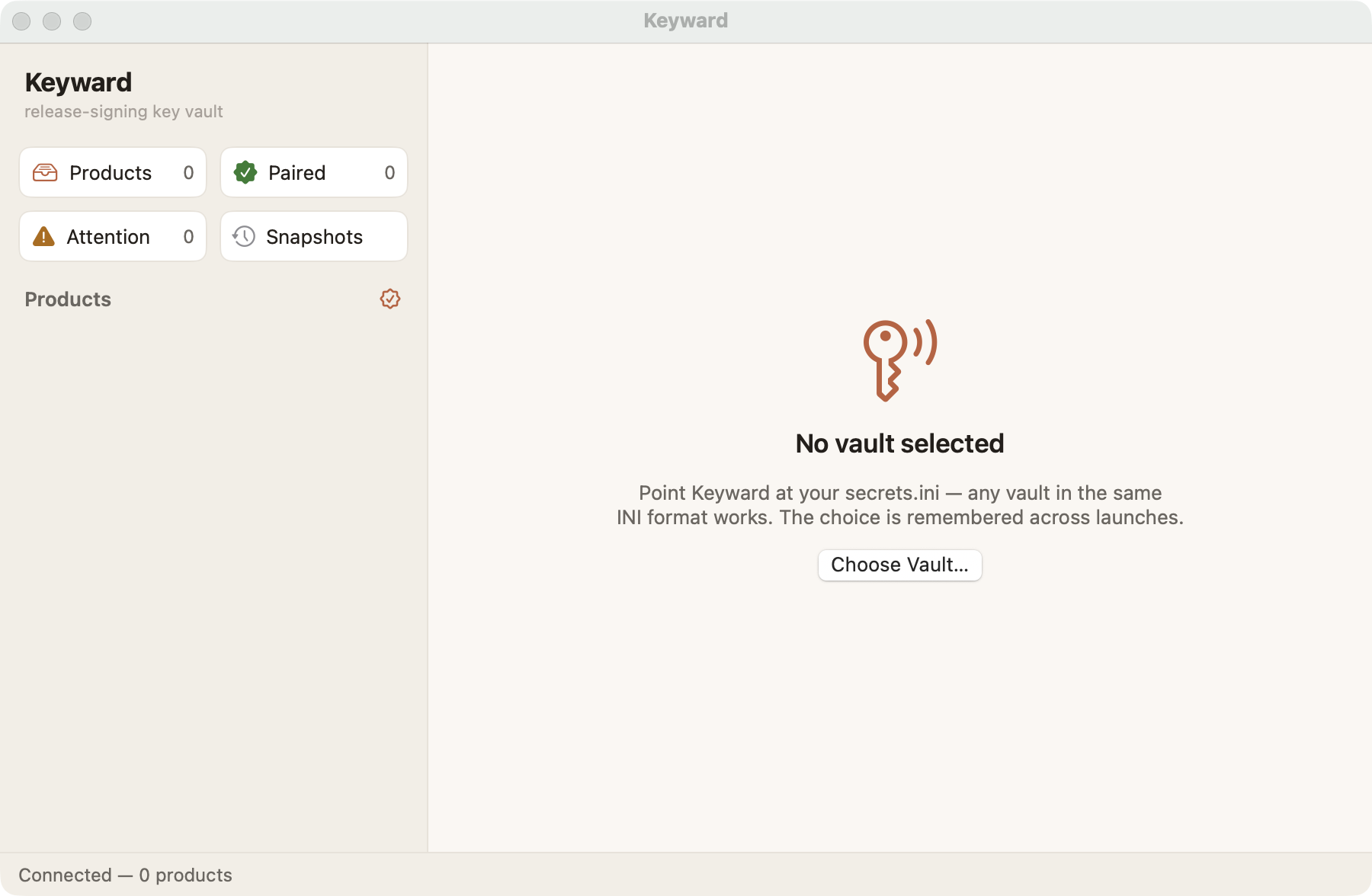Click the 'No vault selected' heading

coord(899,443)
